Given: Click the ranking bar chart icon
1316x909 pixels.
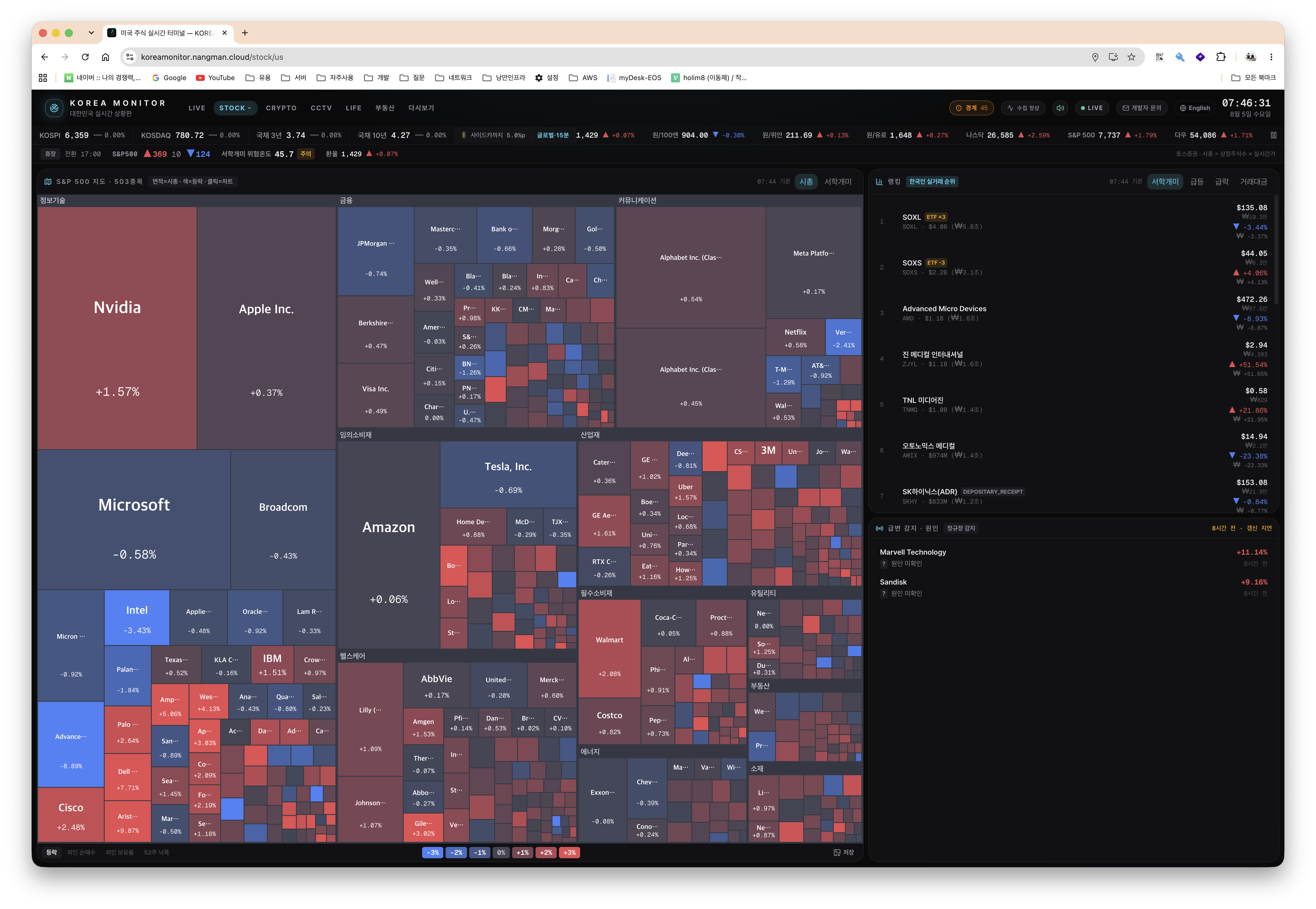Looking at the screenshot, I should coord(879,182).
